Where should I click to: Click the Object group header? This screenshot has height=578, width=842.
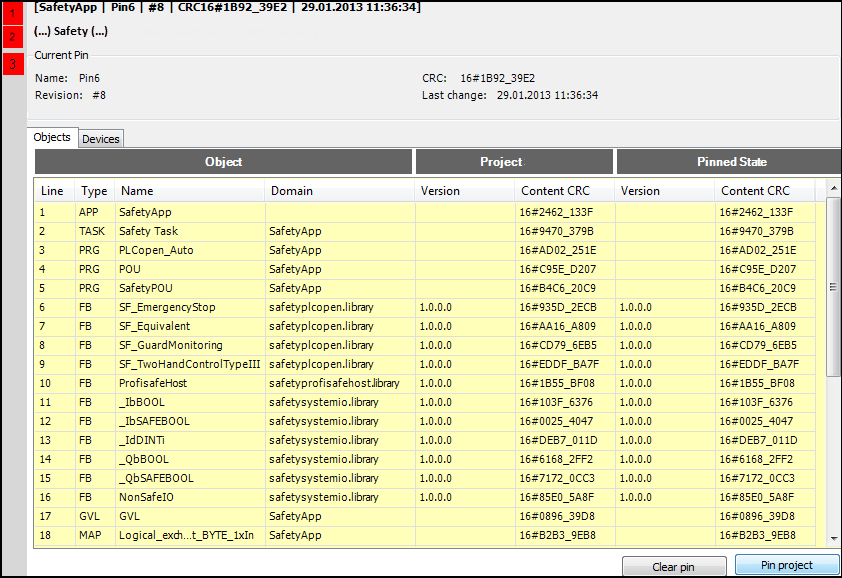point(223,161)
